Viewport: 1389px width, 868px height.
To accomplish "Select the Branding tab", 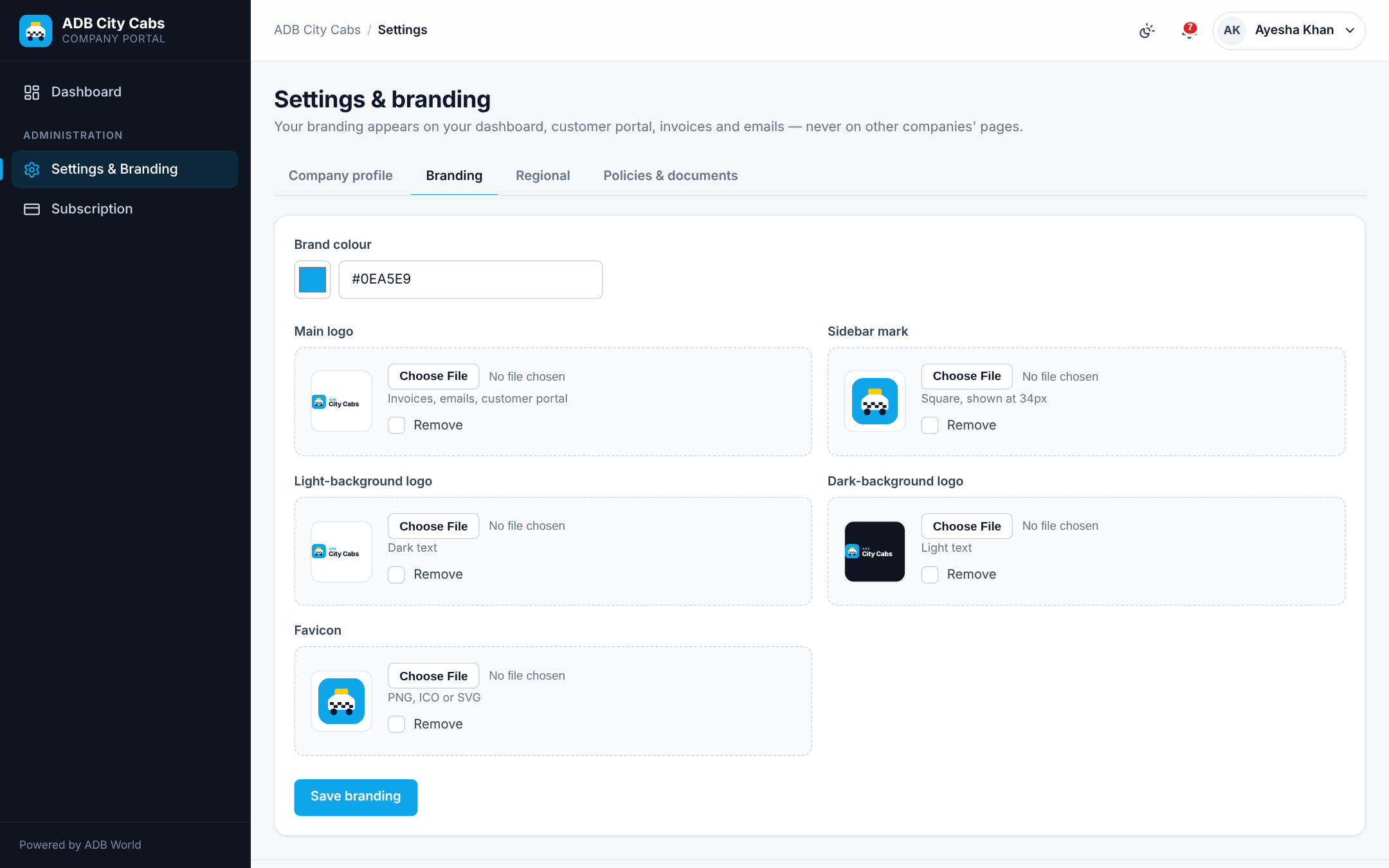I will pos(454,176).
